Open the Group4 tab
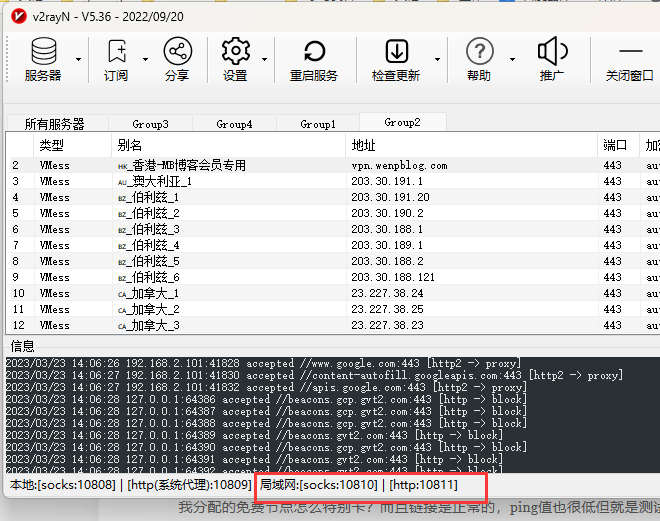Viewport: 660px width, 521px height. pyautogui.click(x=234, y=124)
